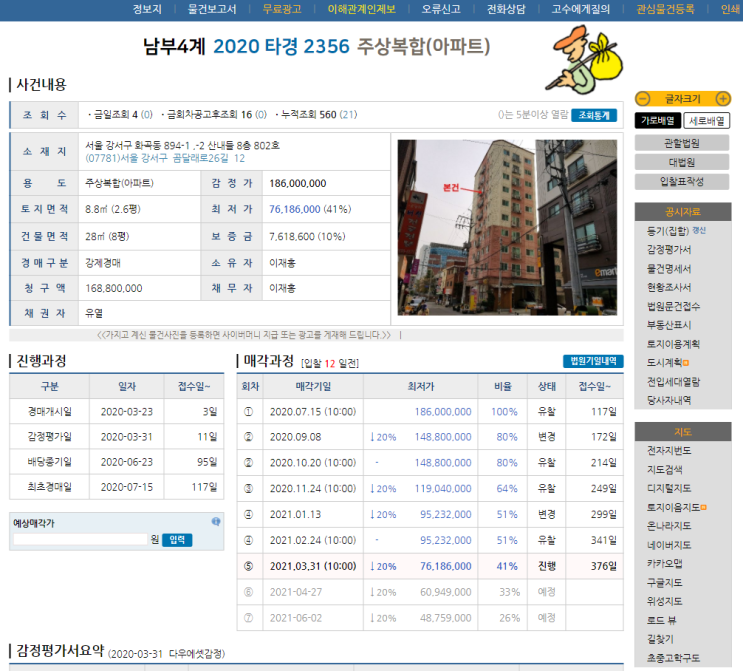Open 이해관계인제보 menu

click(362, 9)
